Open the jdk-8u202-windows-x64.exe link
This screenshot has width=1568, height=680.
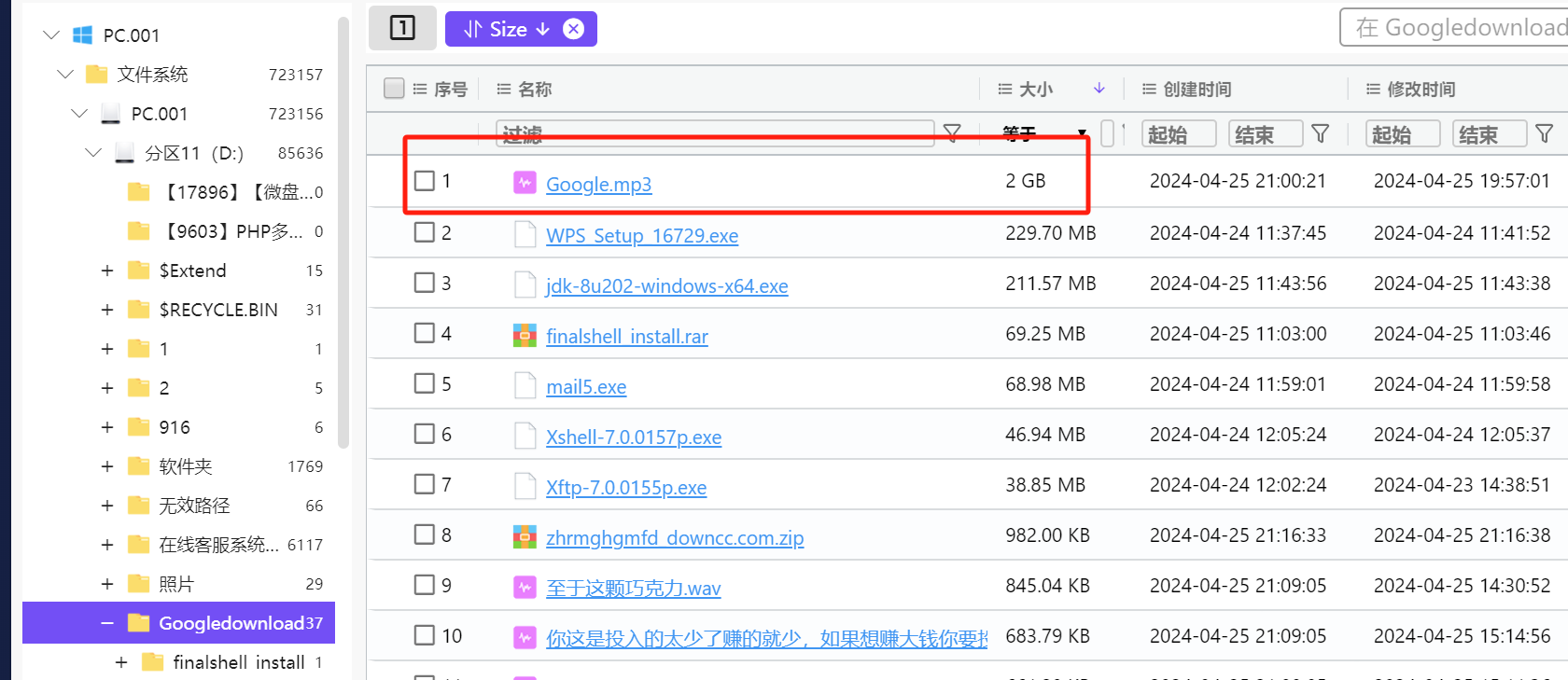click(666, 286)
